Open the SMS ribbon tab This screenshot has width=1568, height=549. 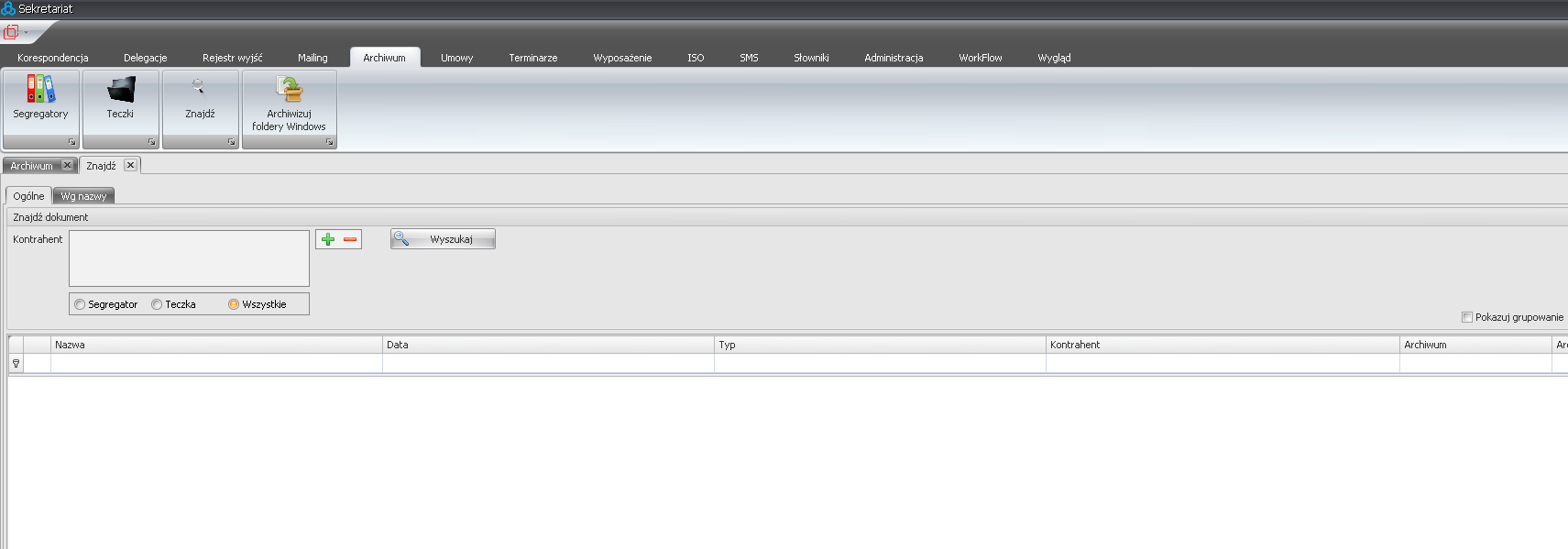(x=749, y=58)
